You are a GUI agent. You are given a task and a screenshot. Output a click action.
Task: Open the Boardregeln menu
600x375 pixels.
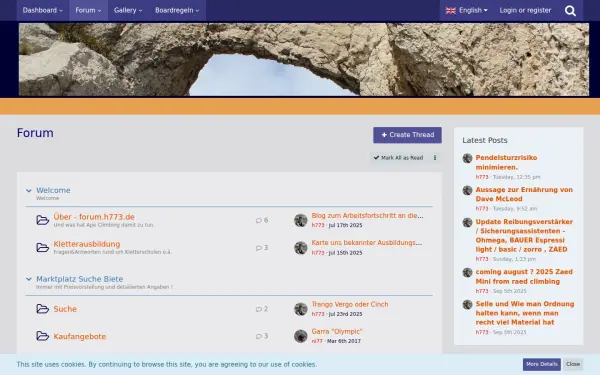[177, 10]
